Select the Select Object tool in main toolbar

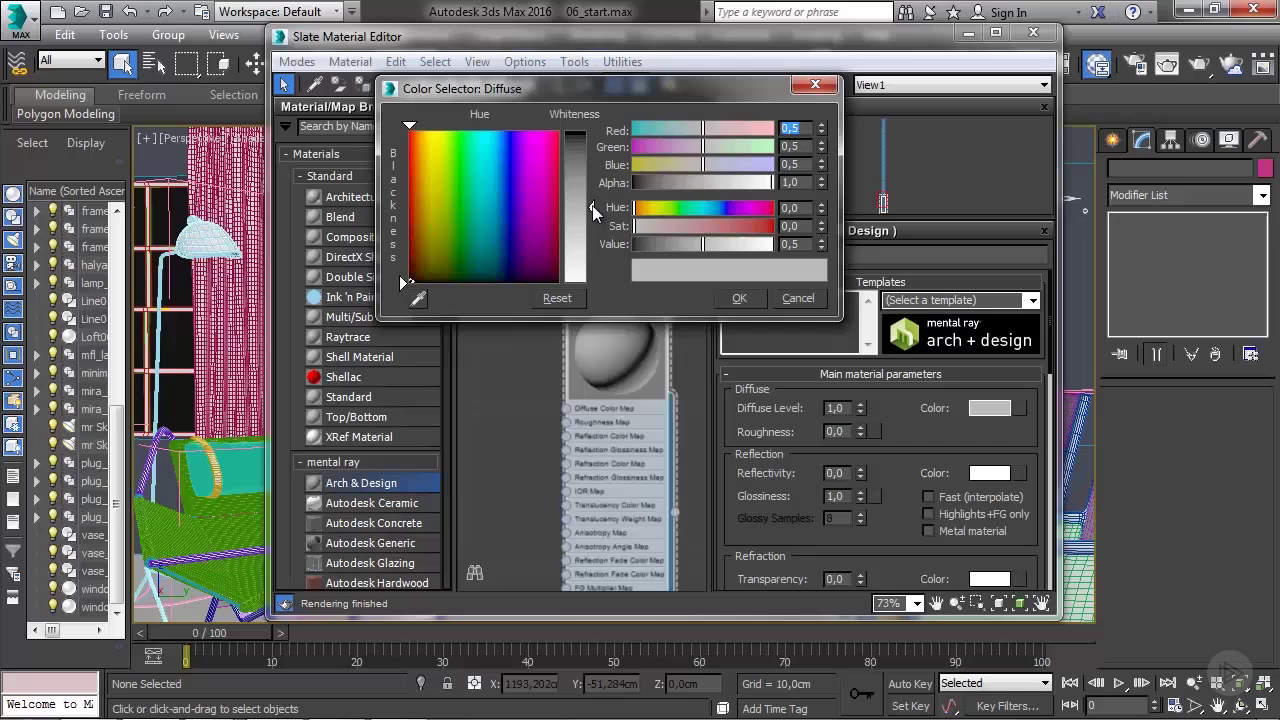point(122,64)
